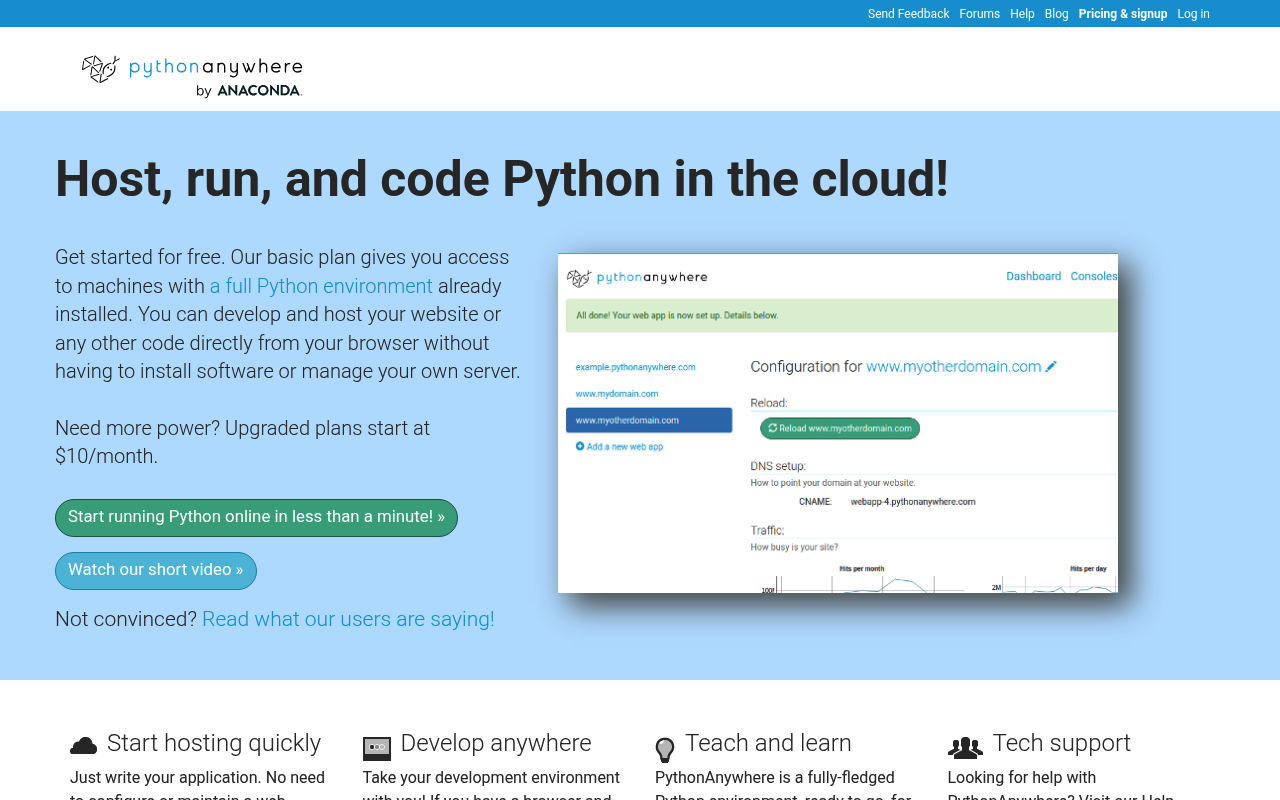Go to Forums in the top bar
Image resolution: width=1280 pixels, height=800 pixels.
[980, 14]
